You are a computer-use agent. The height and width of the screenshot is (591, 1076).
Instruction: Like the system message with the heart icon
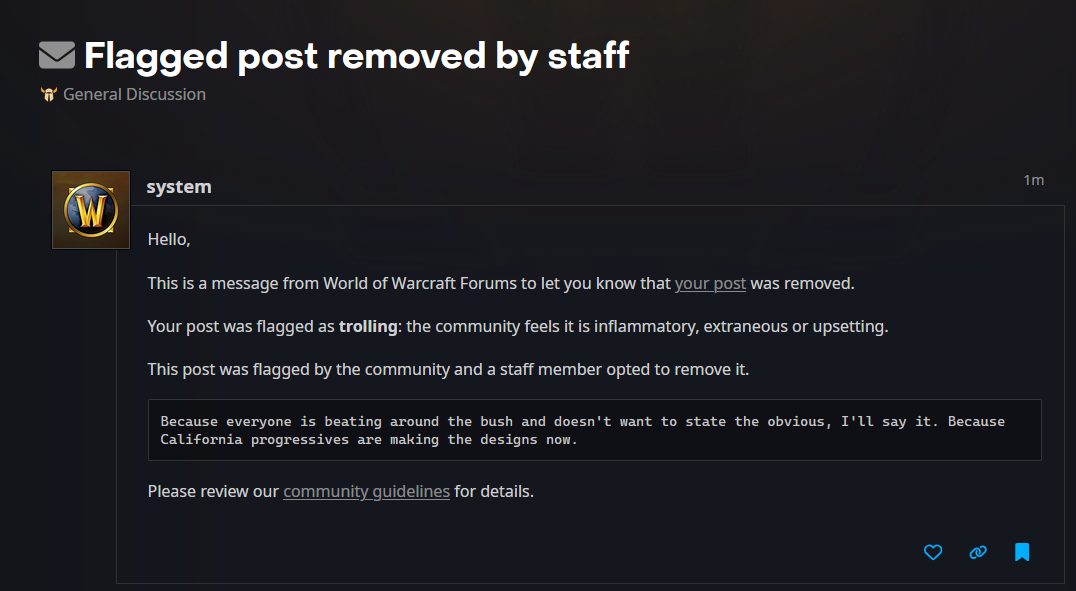click(x=933, y=552)
